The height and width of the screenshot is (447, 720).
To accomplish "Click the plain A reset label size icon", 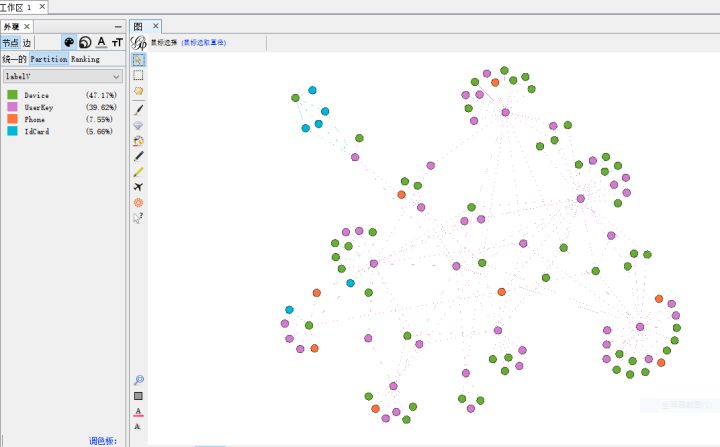I will 137,427.
